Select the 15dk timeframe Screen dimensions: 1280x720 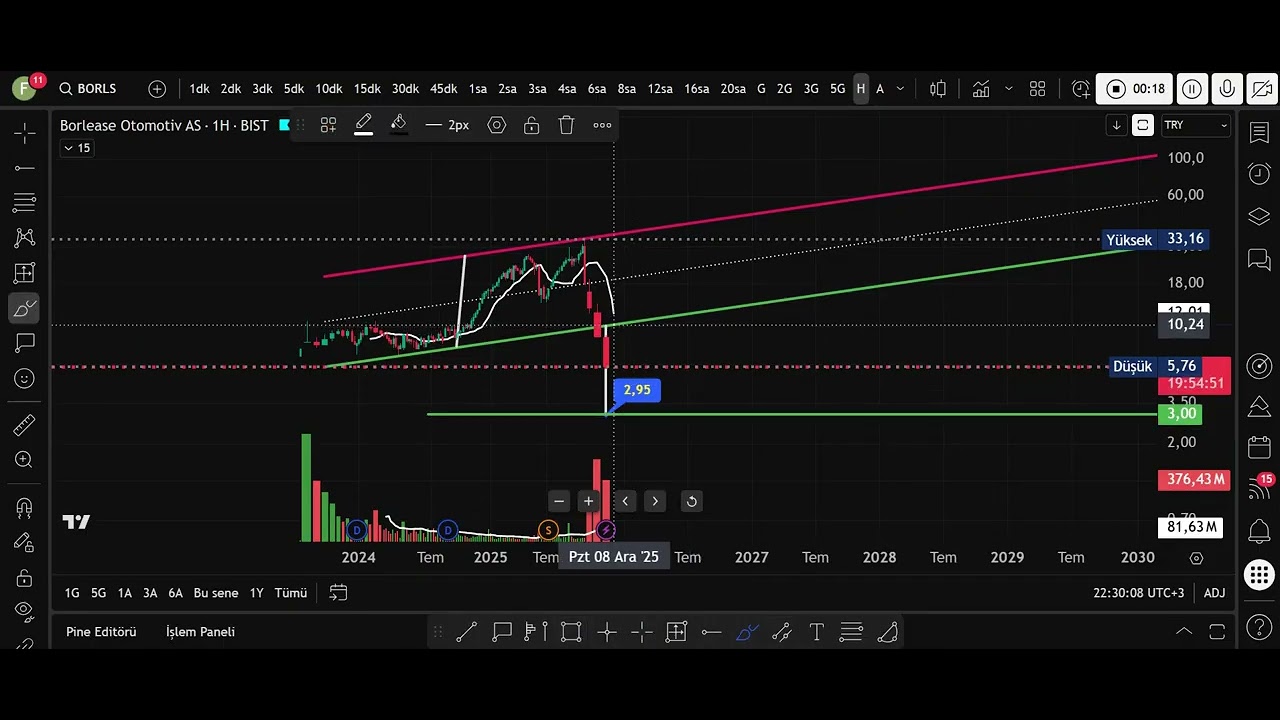point(367,89)
